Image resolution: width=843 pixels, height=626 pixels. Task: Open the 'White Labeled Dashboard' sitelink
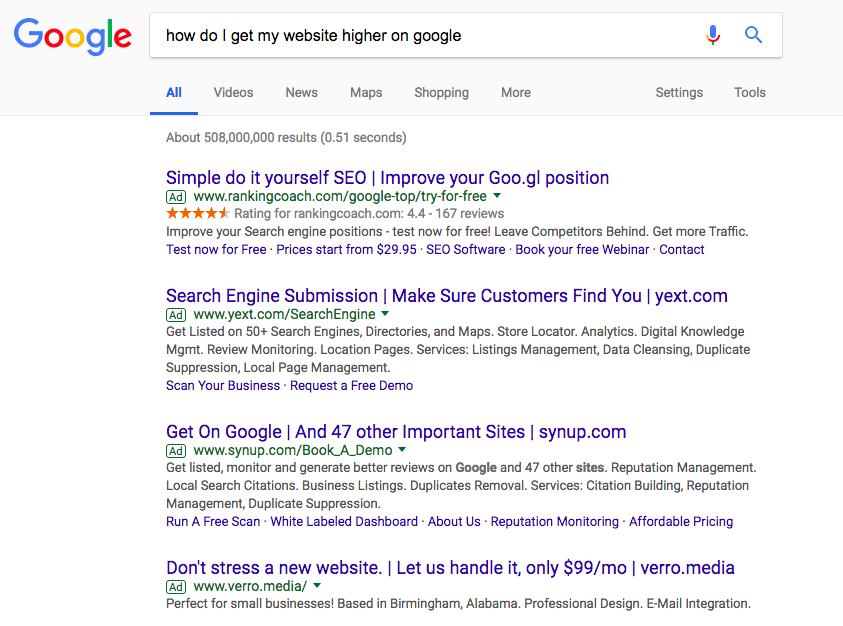[x=344, y=522]
